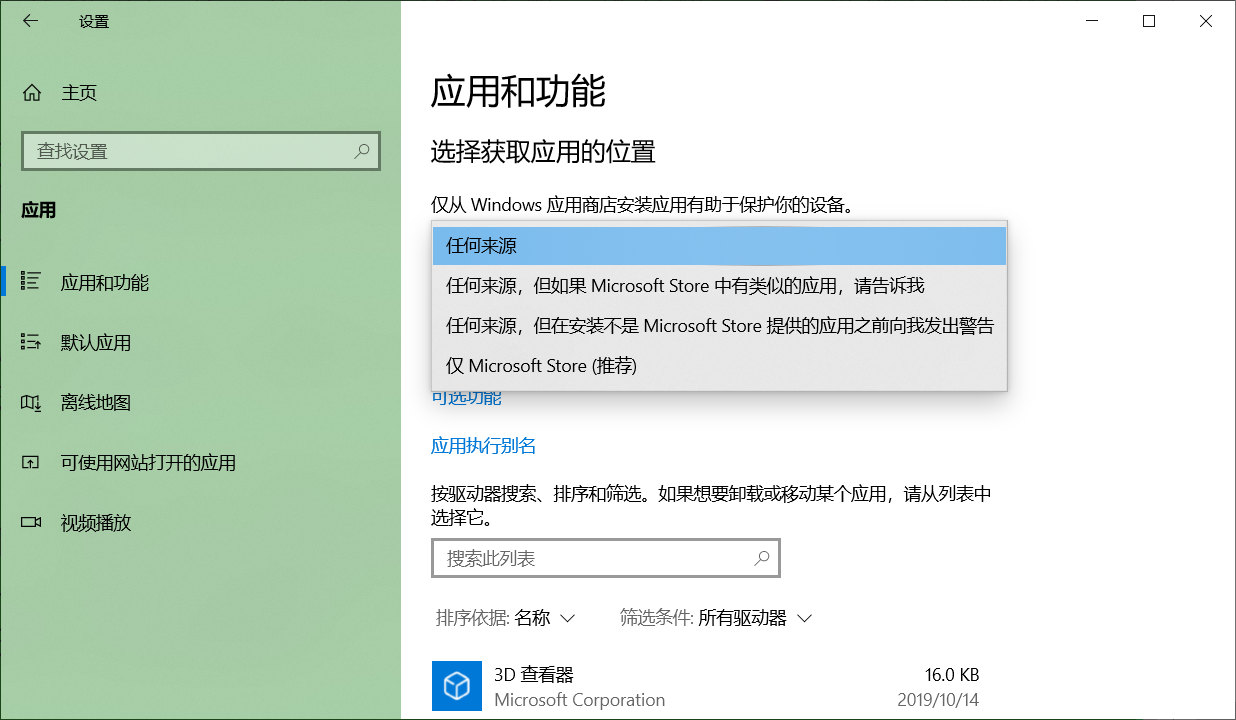Select the option warning before non-Store installs
Viewport: 1236px width, 720px height.
[x=718, y=326]
